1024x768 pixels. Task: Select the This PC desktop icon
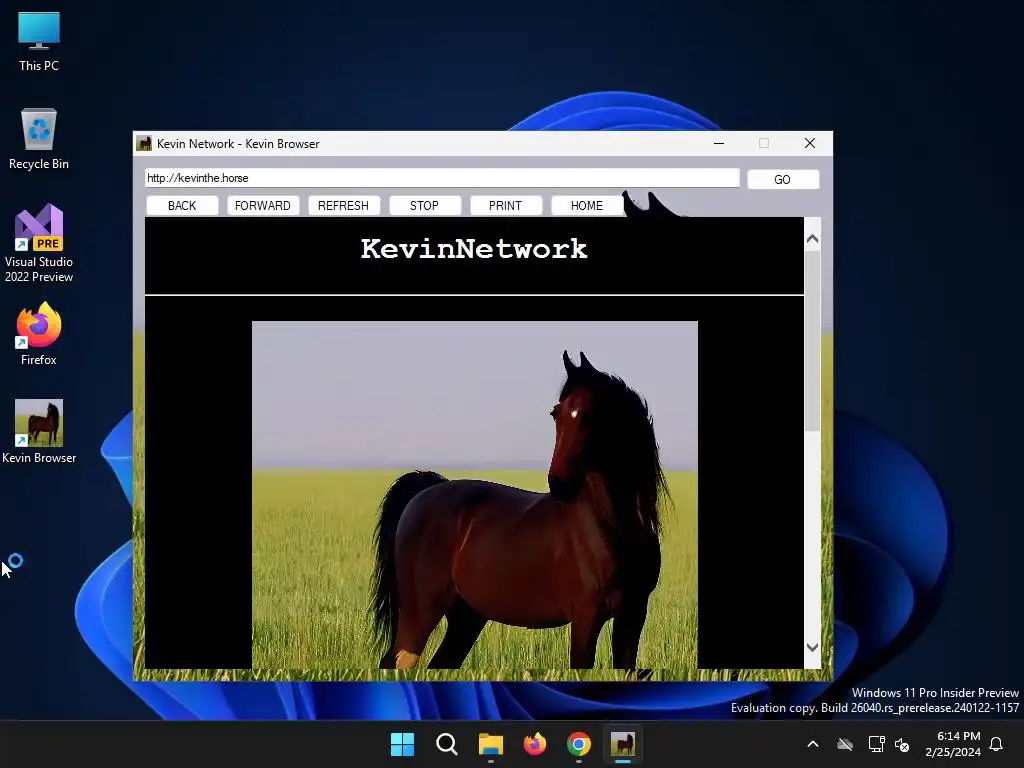[x=39, y=42]
